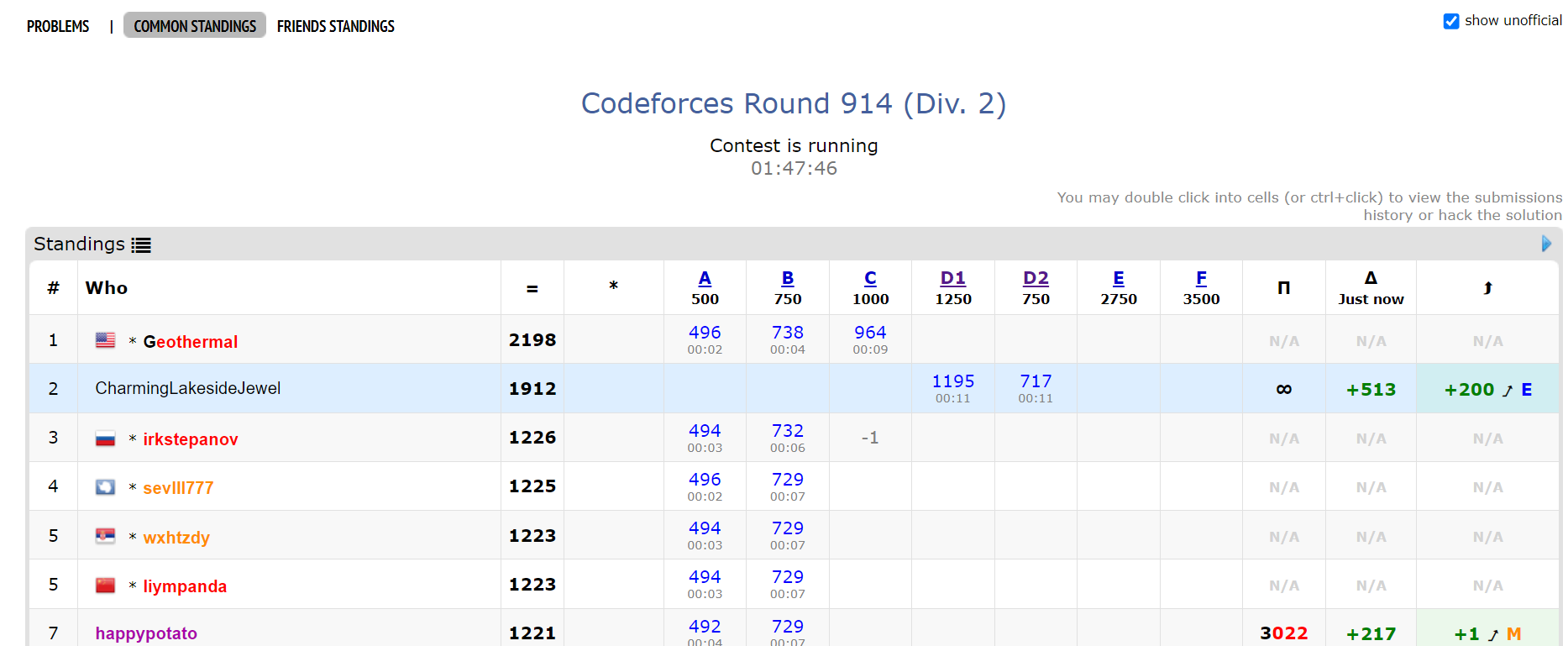Click happypotato's +217 delta cell

tap(1371, 634)
